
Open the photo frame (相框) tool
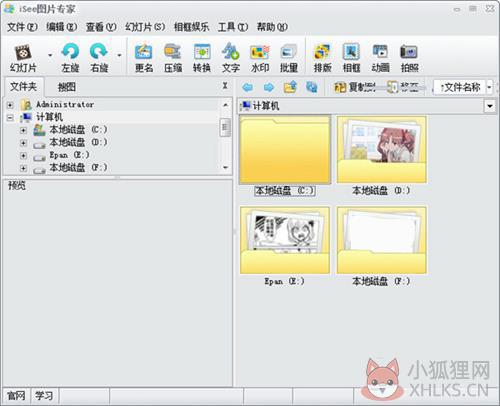(x=351, y=58)
